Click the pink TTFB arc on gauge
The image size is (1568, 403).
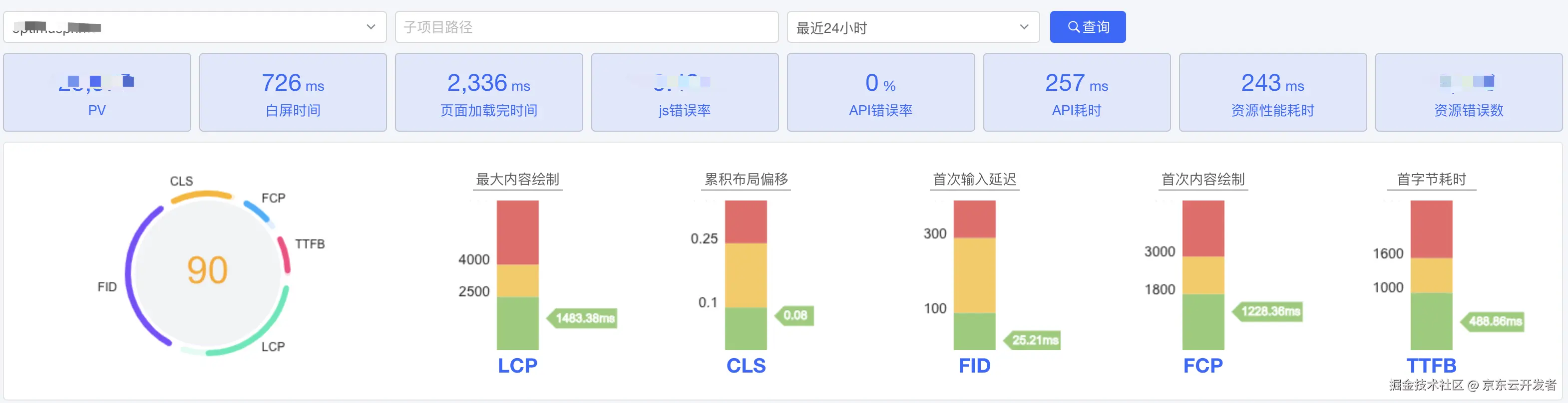[285, 254]
